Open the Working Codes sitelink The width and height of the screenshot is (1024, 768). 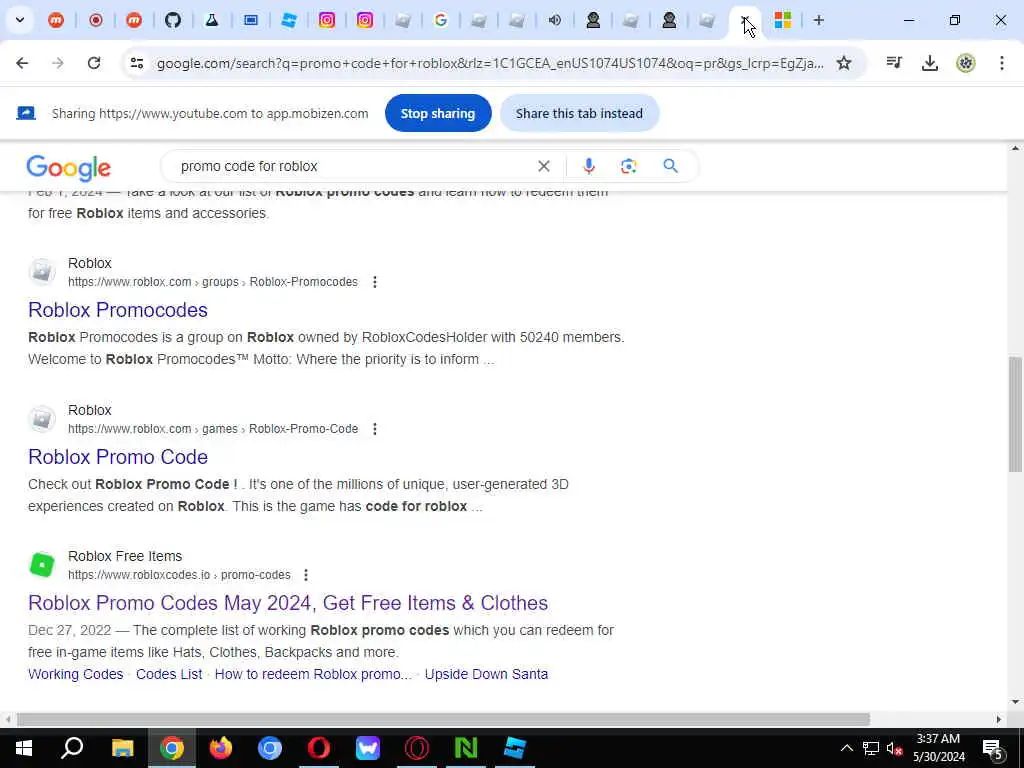[x=76, y=674]
